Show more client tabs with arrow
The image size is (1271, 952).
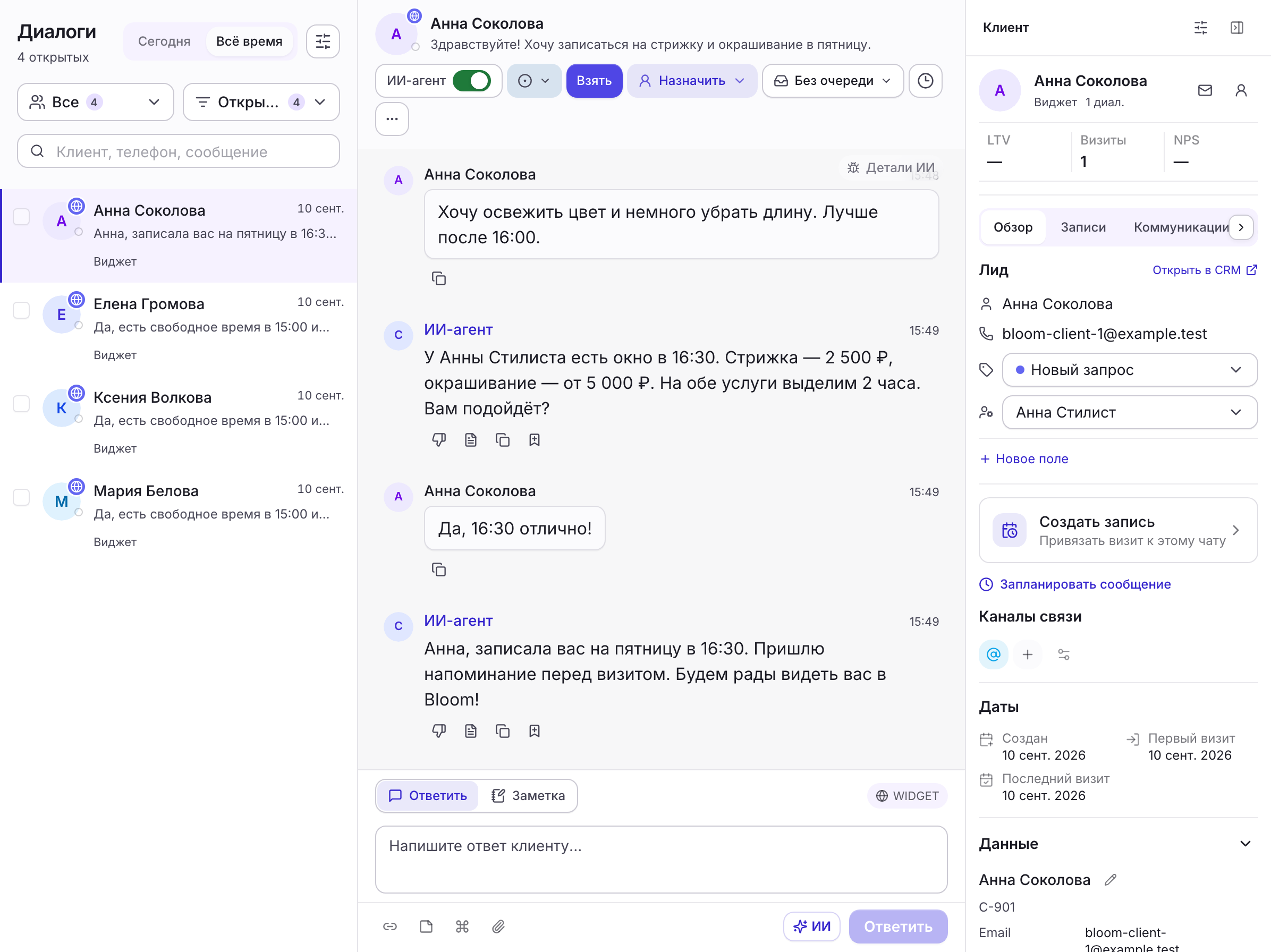click(1241, 227)
